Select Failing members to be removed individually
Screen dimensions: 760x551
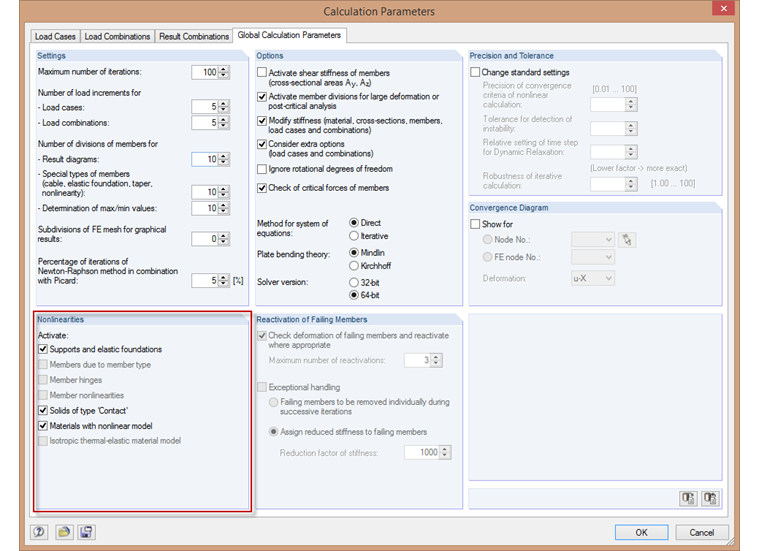pos(274,402)
